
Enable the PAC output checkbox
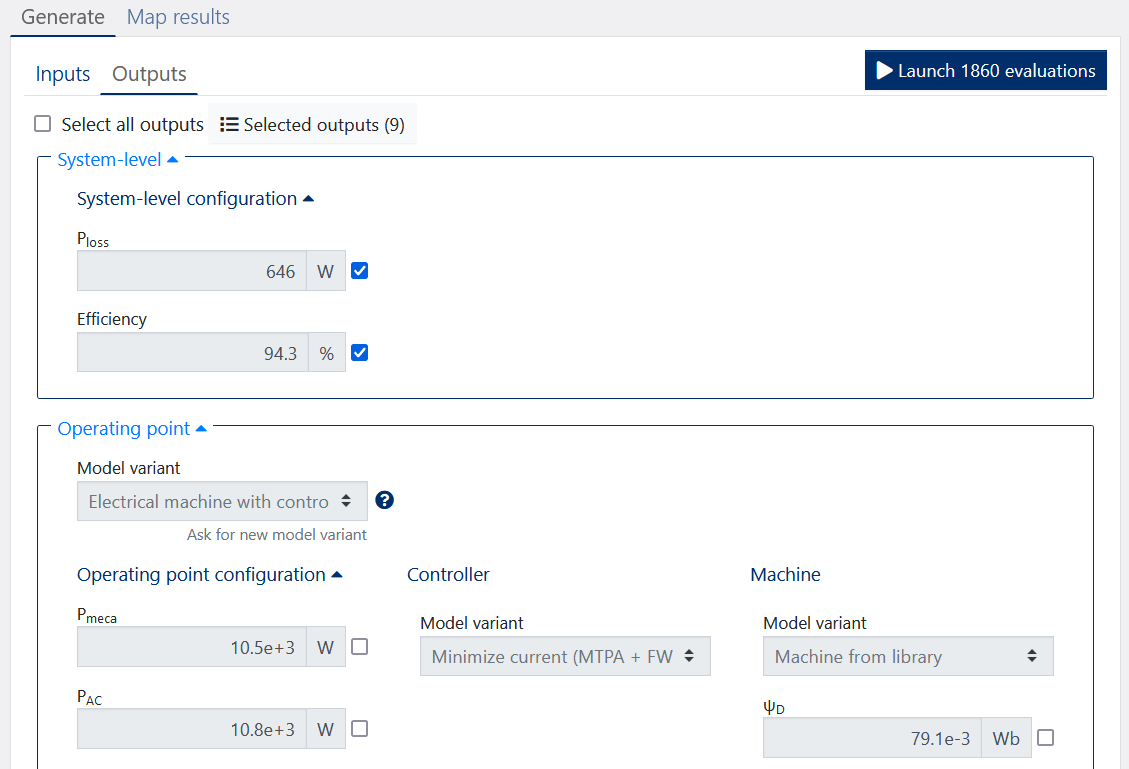coord(360,729)
